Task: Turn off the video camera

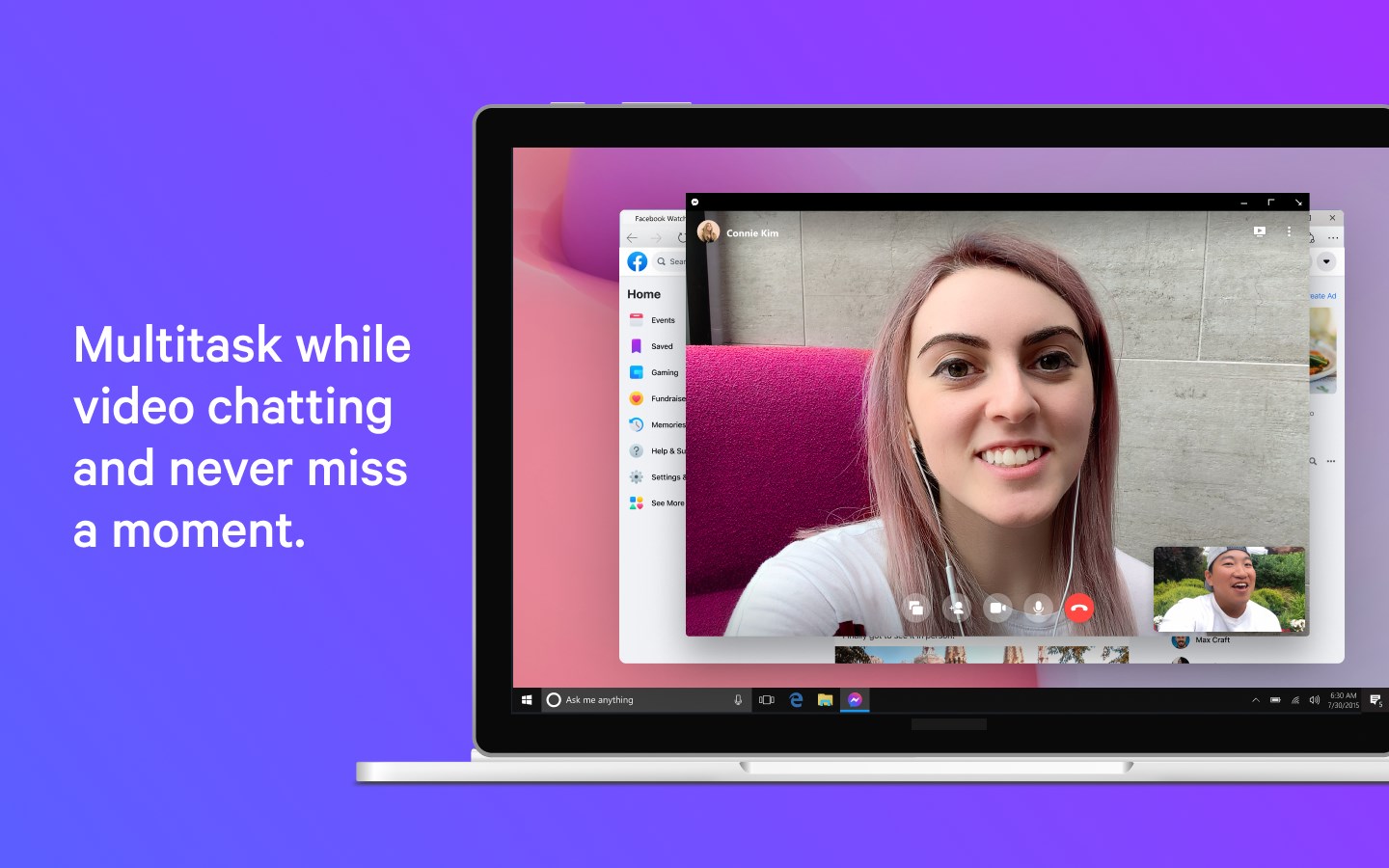Action: (997, 609)
